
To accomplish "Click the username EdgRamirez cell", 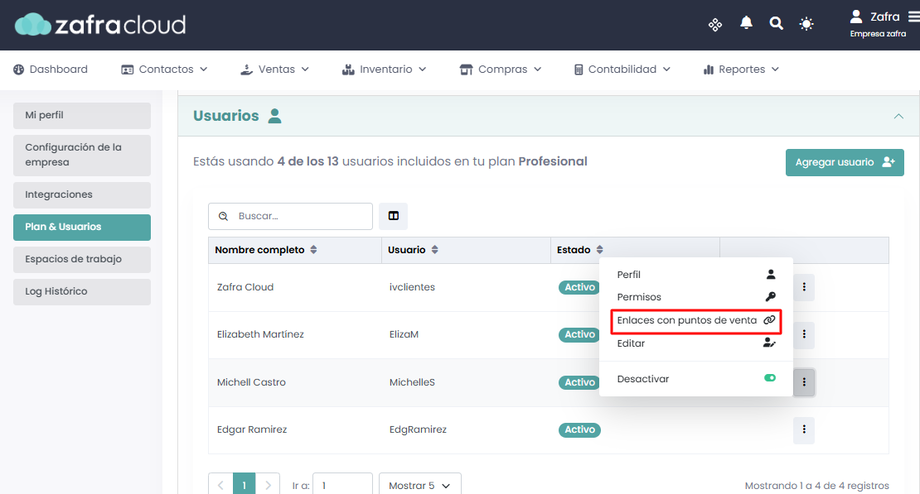I will pyautogui.click(x=418, y=429).
